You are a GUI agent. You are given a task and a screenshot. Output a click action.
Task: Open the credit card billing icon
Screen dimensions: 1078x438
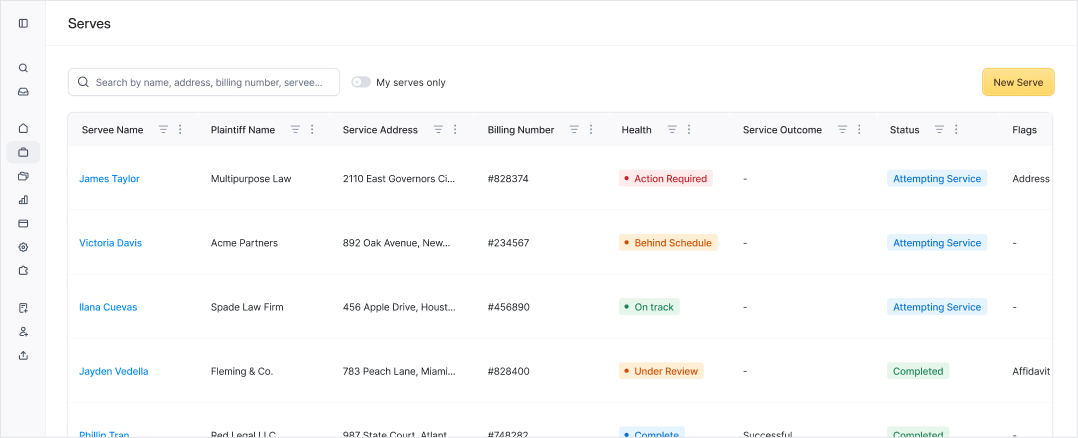23,223
